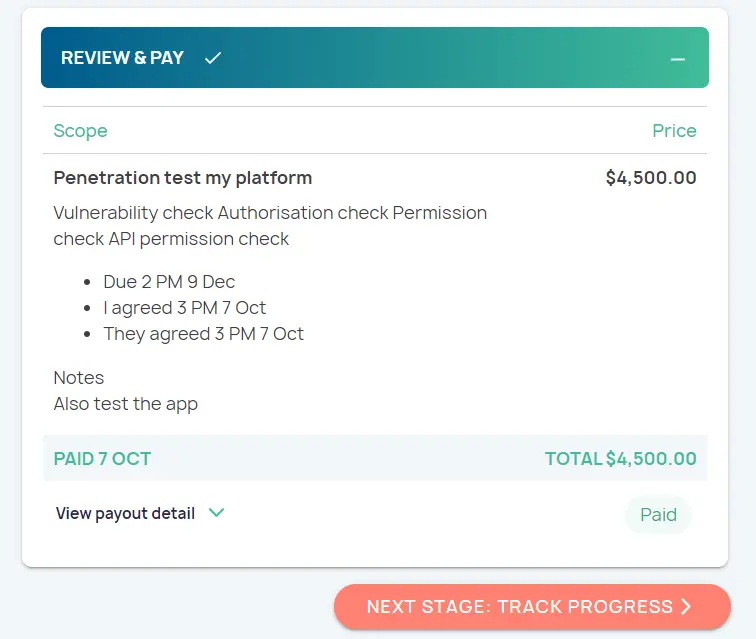Image resolution: width=756 pixels, height=639 pixels.
Task: Select the 'Penetration test my platform' title
Action: pyautogui.click(x=182, y=178)
